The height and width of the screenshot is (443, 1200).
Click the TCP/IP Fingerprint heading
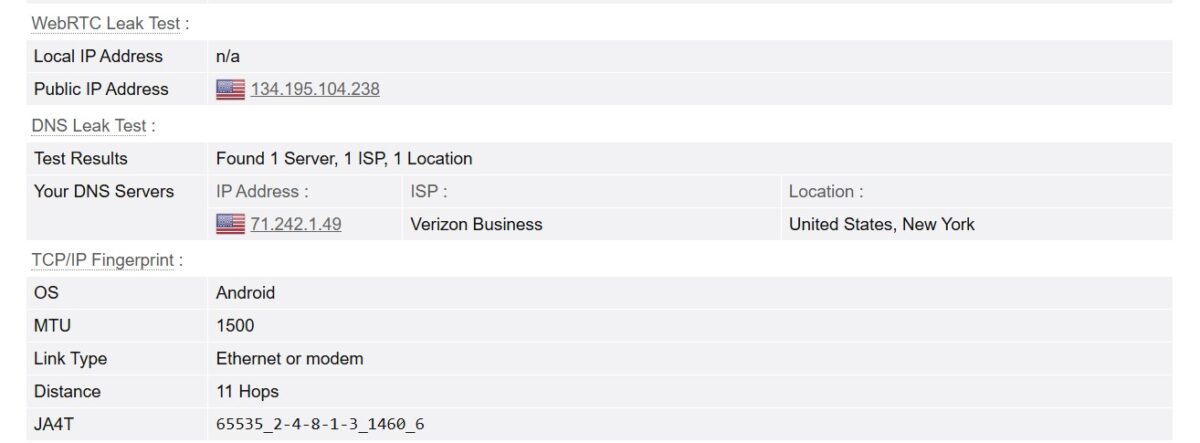pyautogui.click(x=104, y=260)
